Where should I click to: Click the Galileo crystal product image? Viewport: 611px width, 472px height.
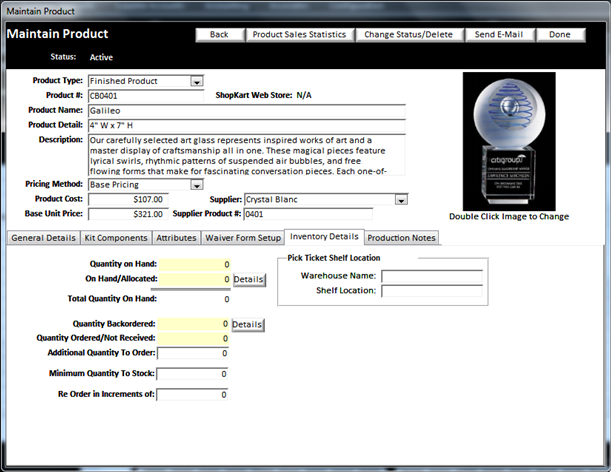[509, 141]
